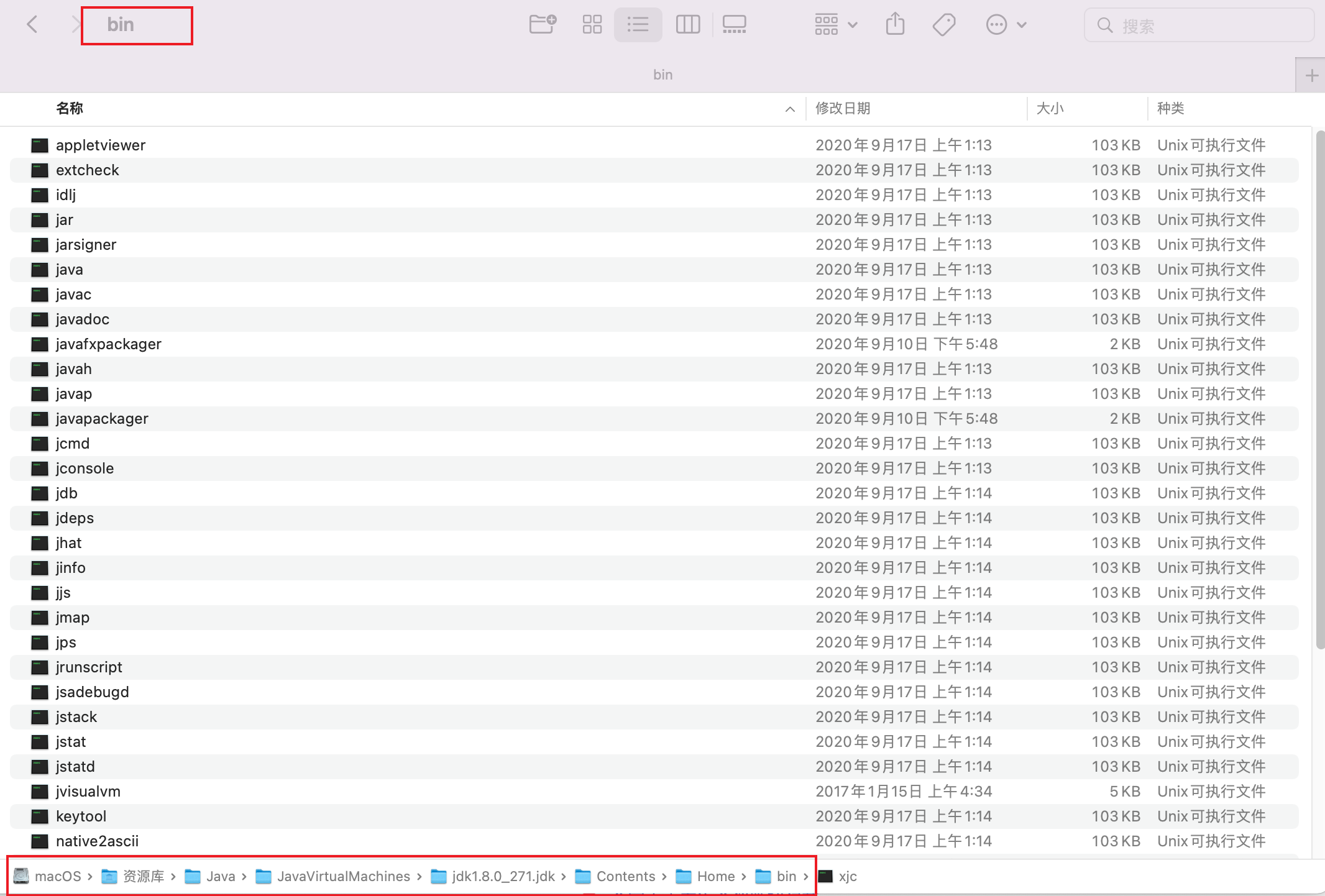This screenshot has width=1325, height=896.
Task: Click the jps file name
Action: tap(66, 642)
